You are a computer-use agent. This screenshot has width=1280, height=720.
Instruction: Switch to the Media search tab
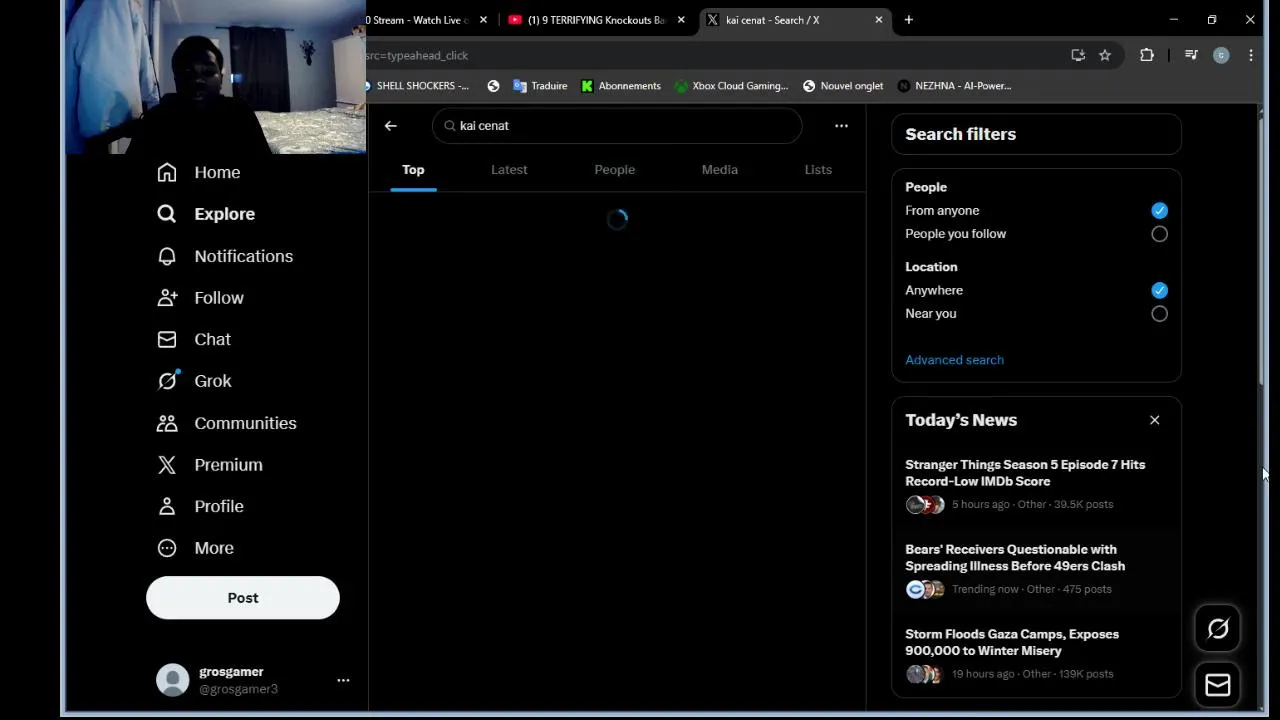720,170
